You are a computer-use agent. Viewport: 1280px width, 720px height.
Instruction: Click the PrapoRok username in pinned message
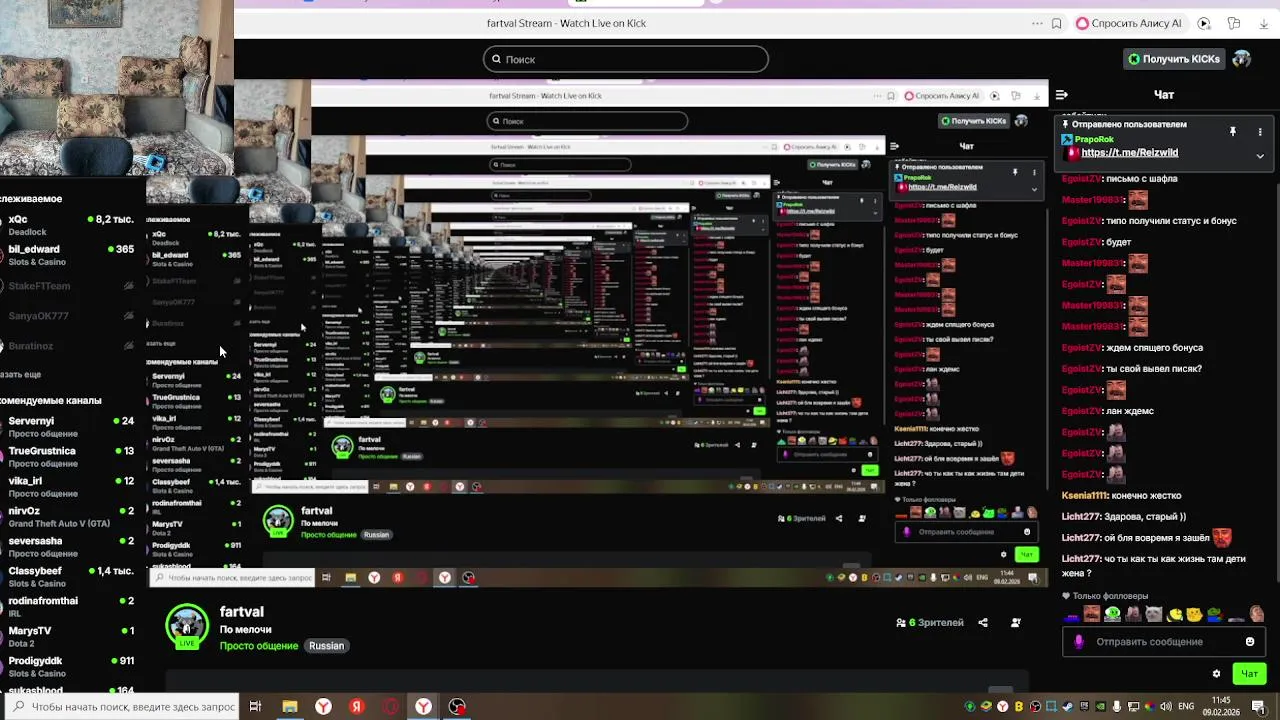point(1094,139)
